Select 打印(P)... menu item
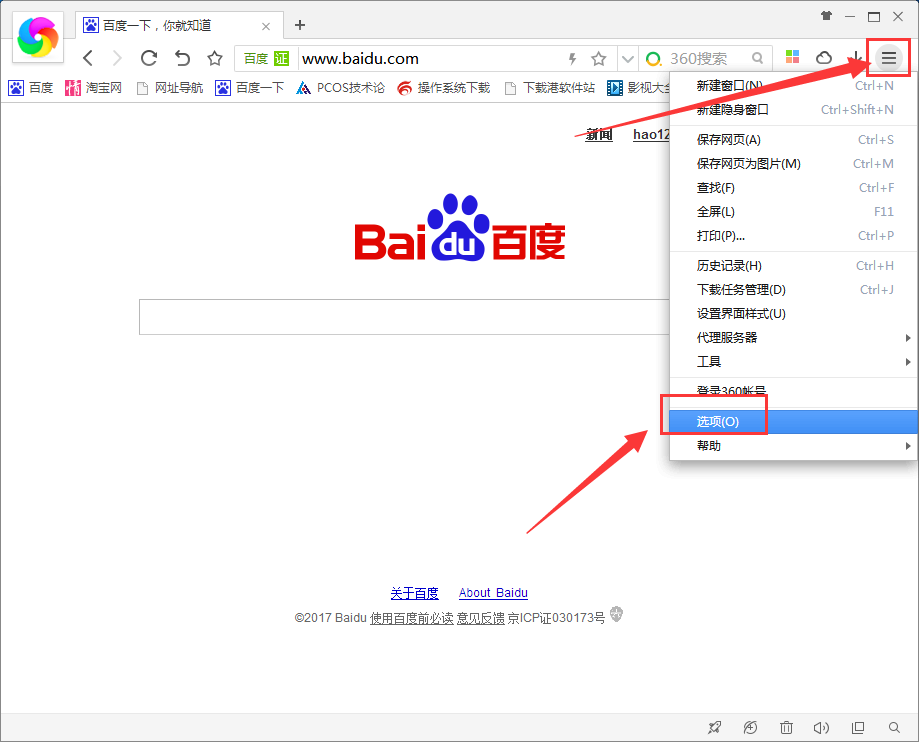 794,236
